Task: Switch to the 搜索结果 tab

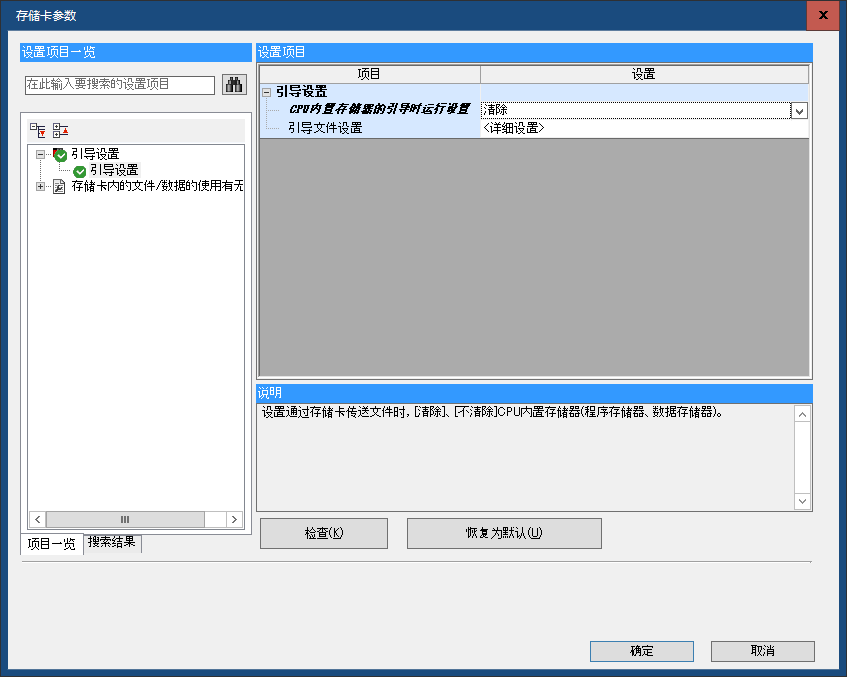Action: coord(113,543)
